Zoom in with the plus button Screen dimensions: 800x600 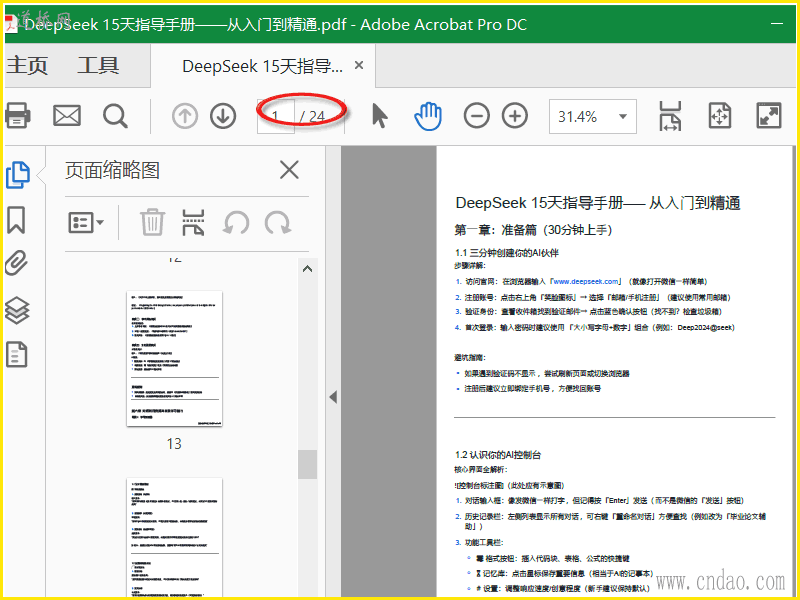click(x=515, y=116)
